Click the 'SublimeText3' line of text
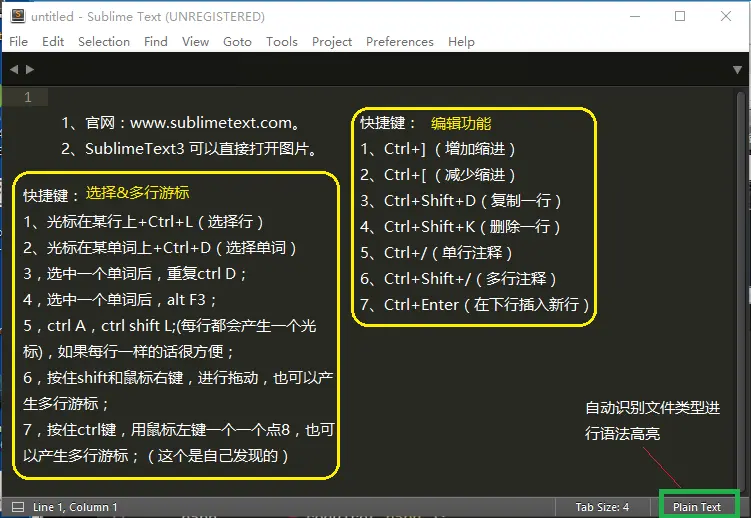This screenshot has height=518, width=751. coord(190,149)
